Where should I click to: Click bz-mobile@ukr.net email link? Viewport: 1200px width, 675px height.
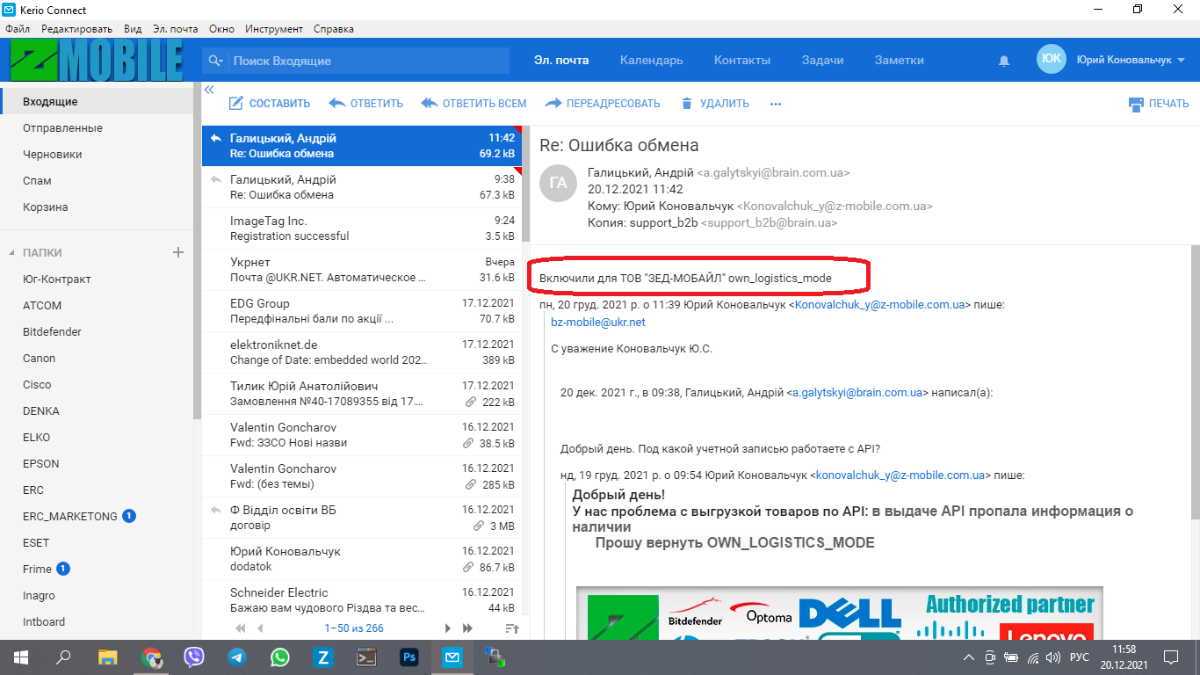(x=598, y=322)
